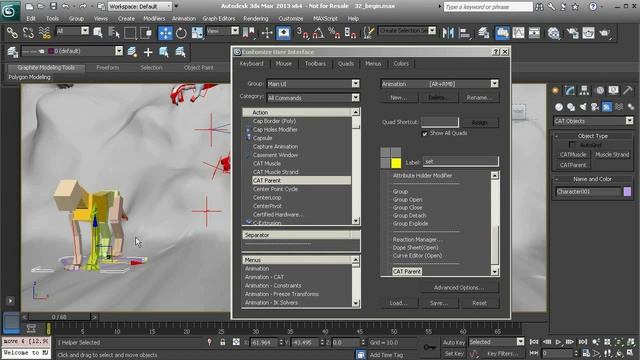Click the Save... button in dialog
The height and width of the screenshot is (360, 640).
coord(439,303)
